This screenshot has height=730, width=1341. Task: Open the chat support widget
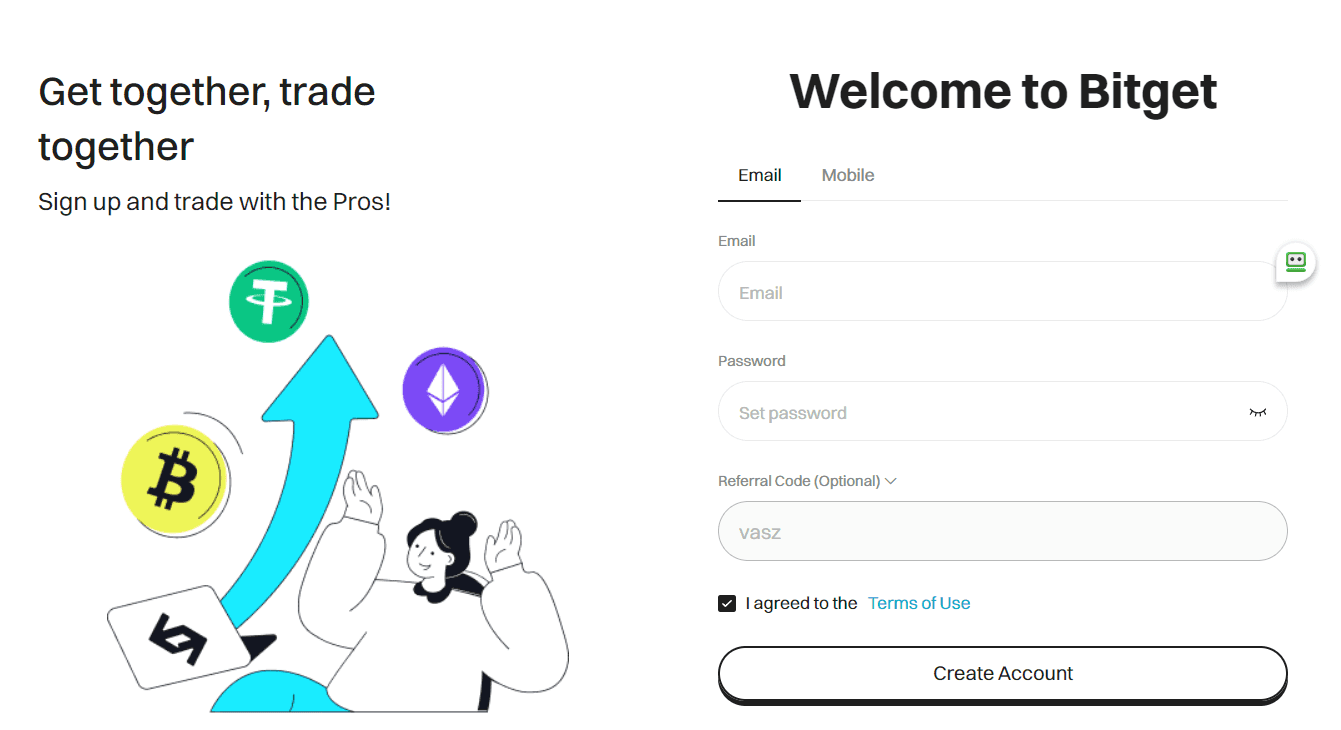coord(1295,262)
